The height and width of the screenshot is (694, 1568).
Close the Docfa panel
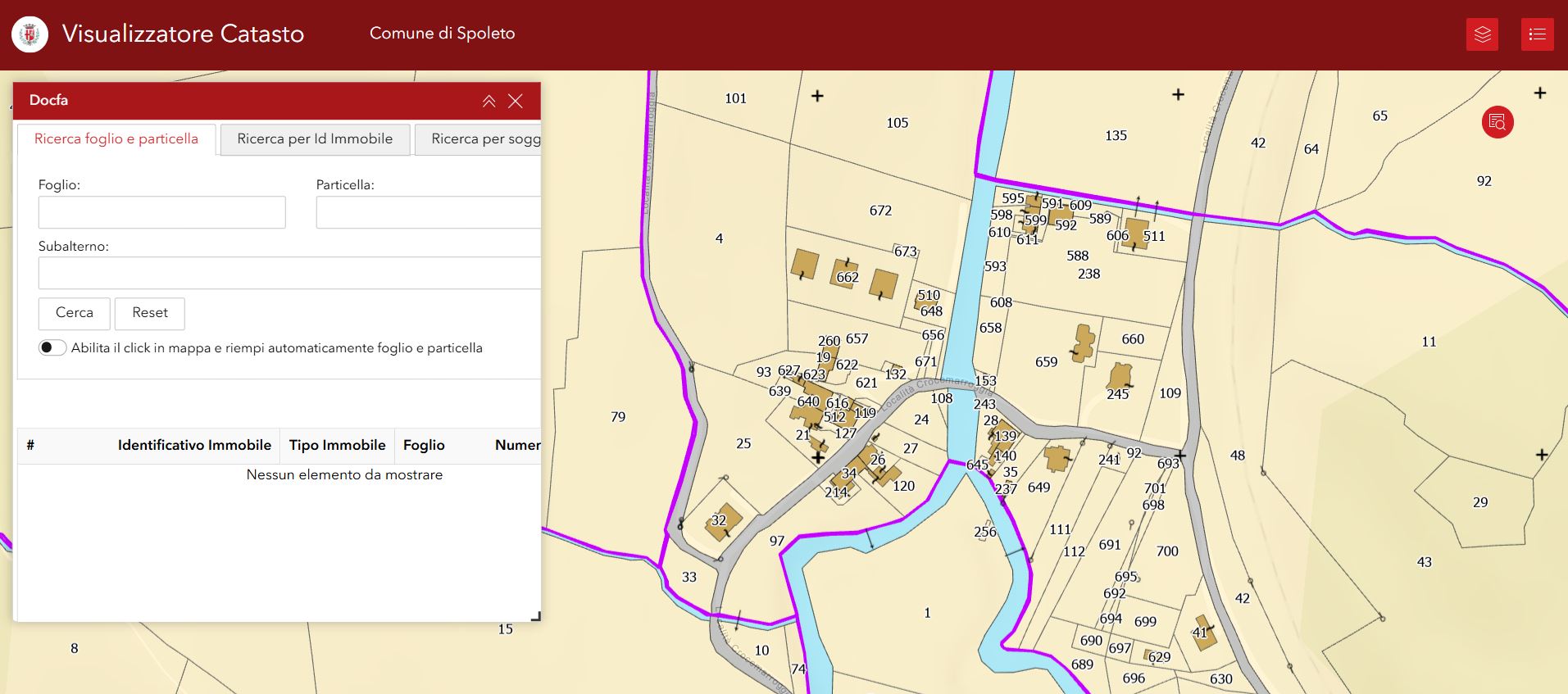click(x=516, y=101)
